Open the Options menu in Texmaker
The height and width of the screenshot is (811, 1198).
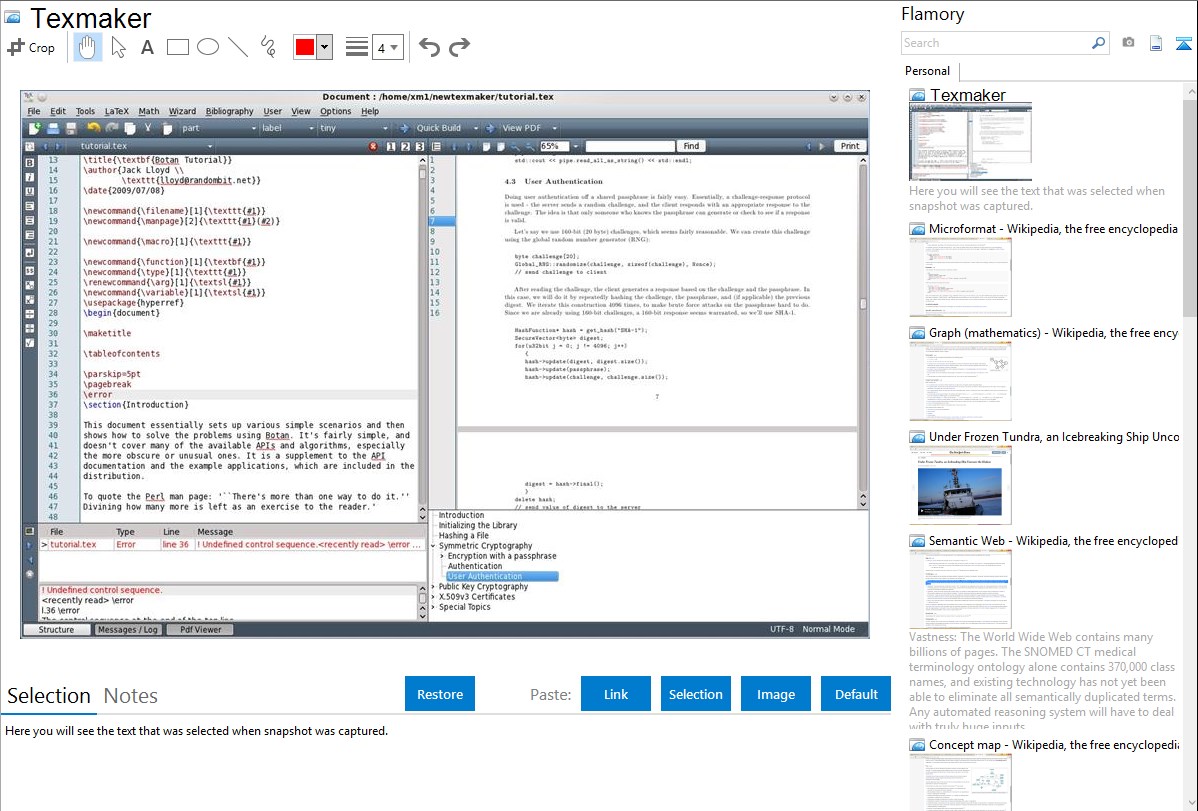pyautogui.click(x=335, y=111)
